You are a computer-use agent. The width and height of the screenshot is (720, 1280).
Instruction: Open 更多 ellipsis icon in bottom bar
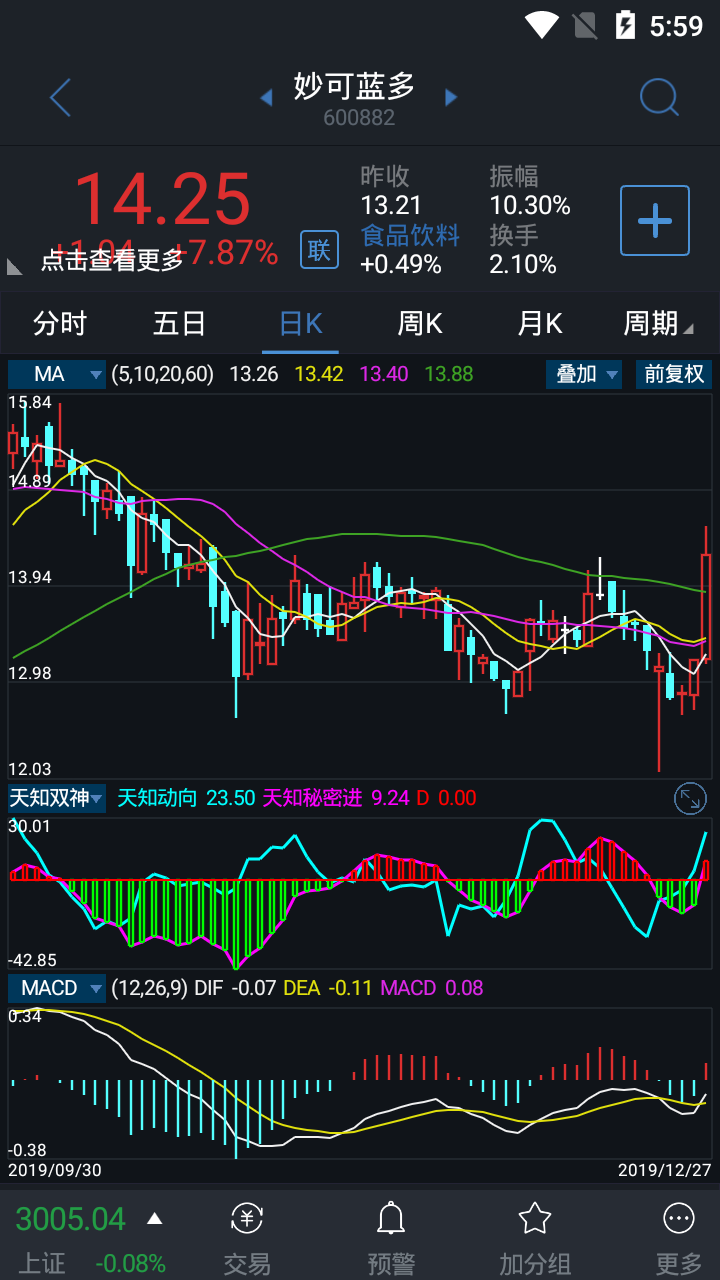[x=679, y=1219]
